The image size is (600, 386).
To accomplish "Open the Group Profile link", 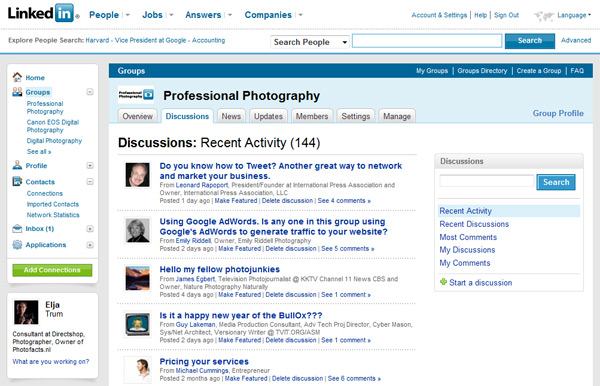I will pyautogui.click(x=558, y=113).
